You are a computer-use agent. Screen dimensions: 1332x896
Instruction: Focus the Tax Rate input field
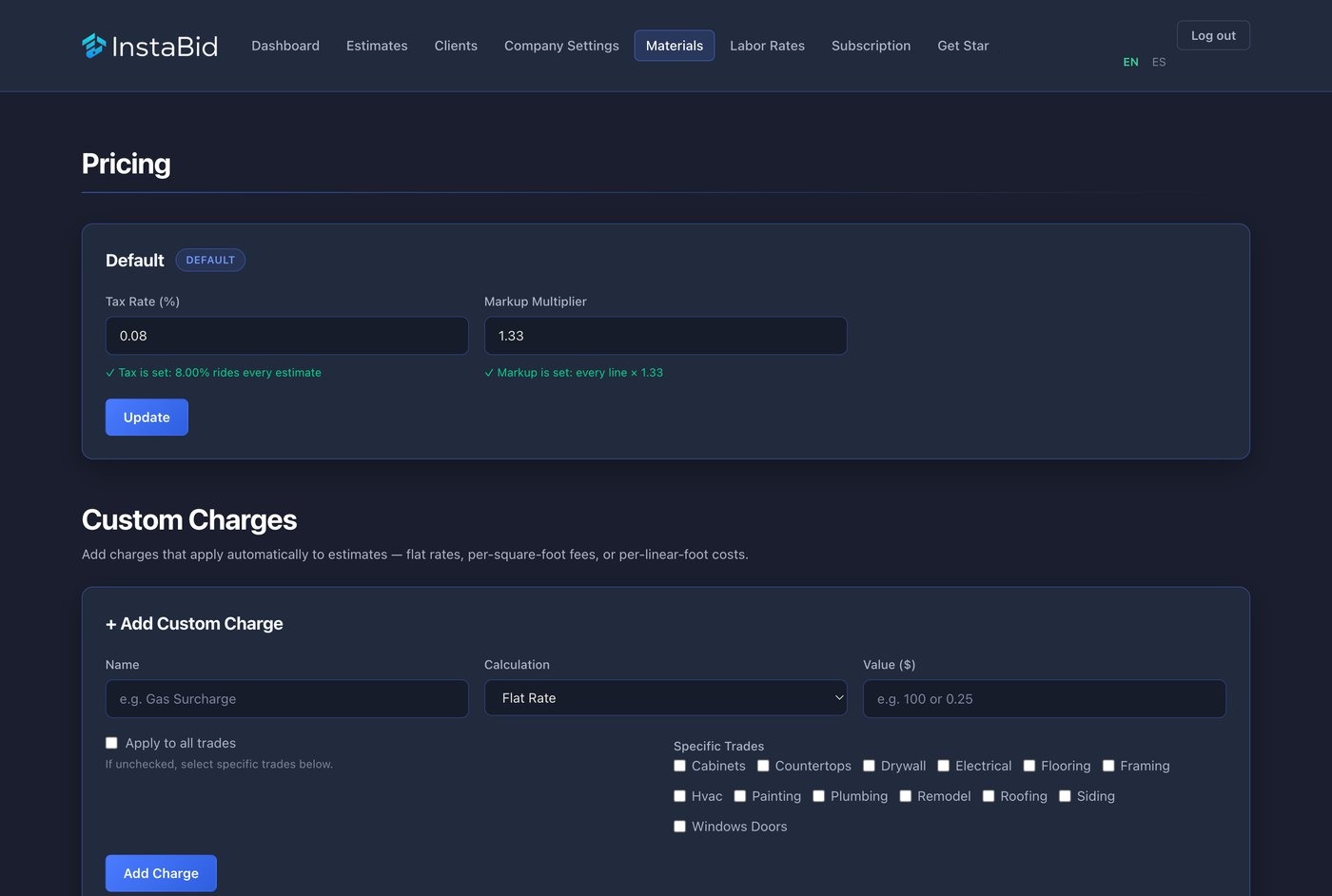pyautogui.click(x=287, y=336)
